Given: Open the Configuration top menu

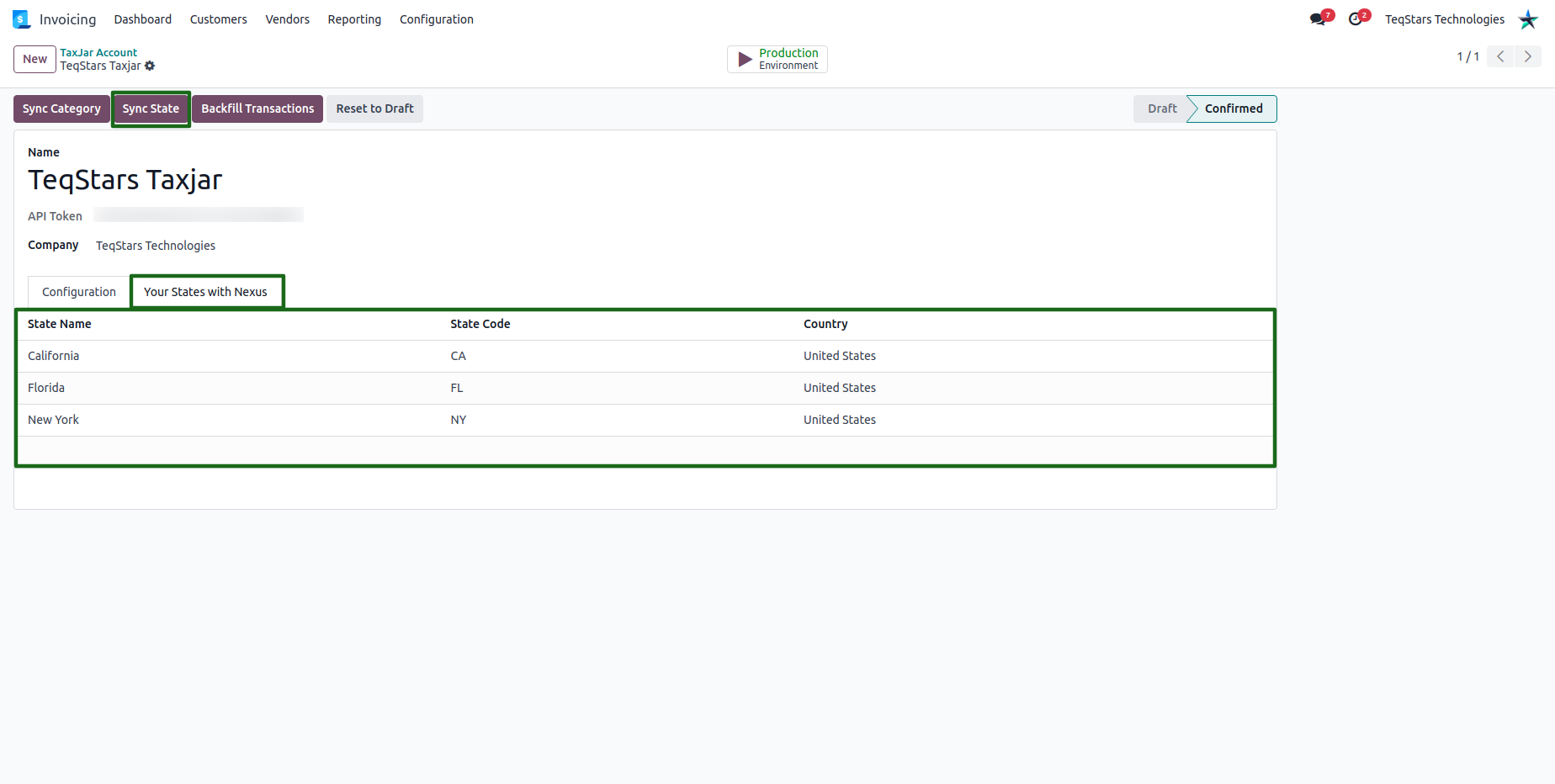Looking at the screenshot, I should click(437, 19).
